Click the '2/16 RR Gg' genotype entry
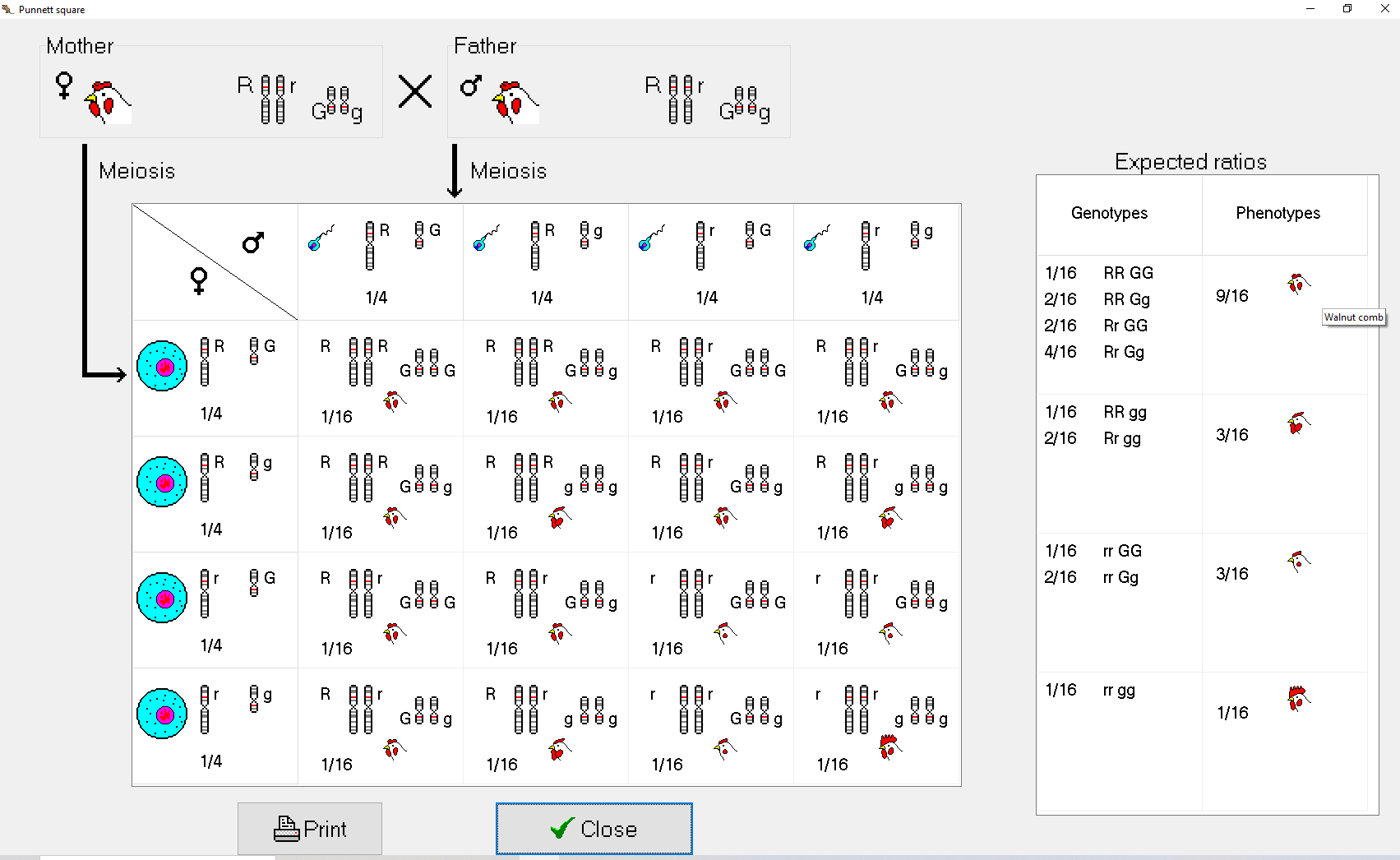The image size is (1400, 860). point(1097,299)
